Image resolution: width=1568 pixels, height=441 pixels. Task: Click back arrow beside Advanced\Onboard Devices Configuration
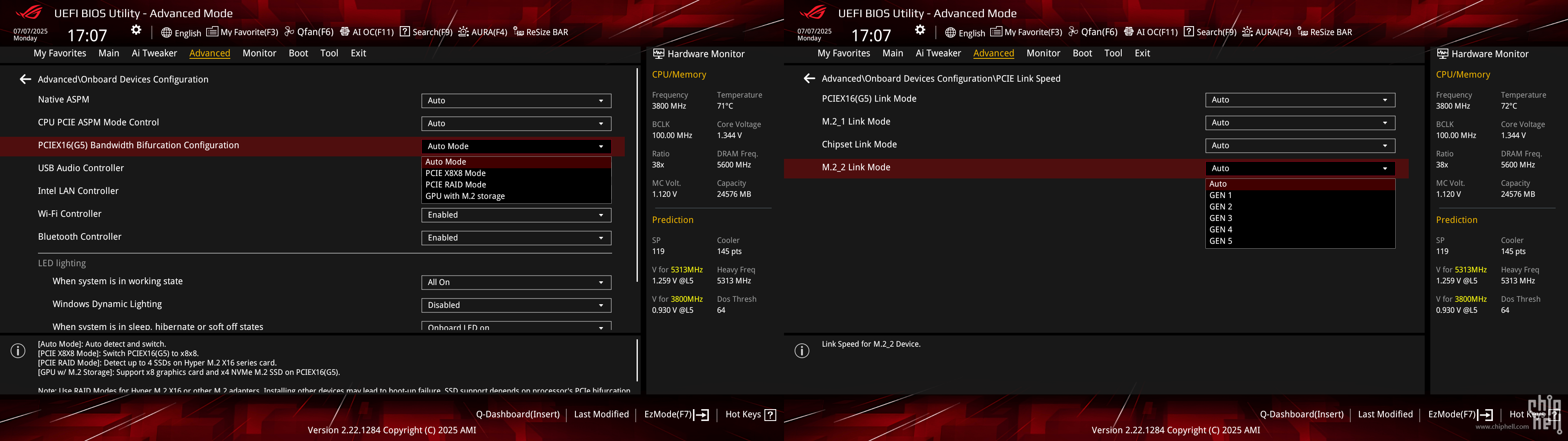[25, 79]
